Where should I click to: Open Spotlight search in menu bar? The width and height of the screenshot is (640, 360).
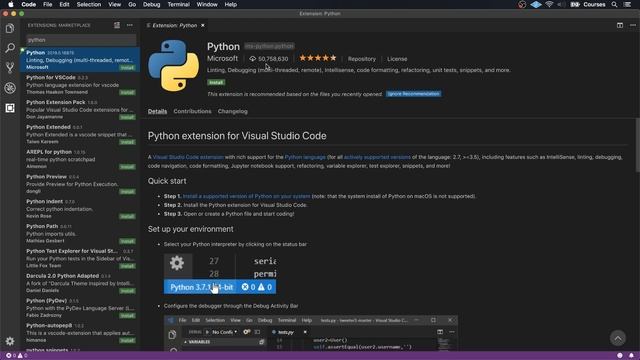[x=614, y=4]
